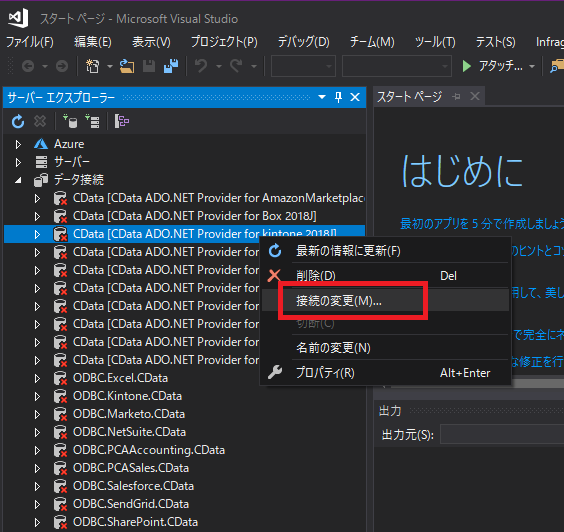Viewport: 564px width, 532px height.
Task: Click the pin icon on Start Page tab
Action: (x=456, y=96)
